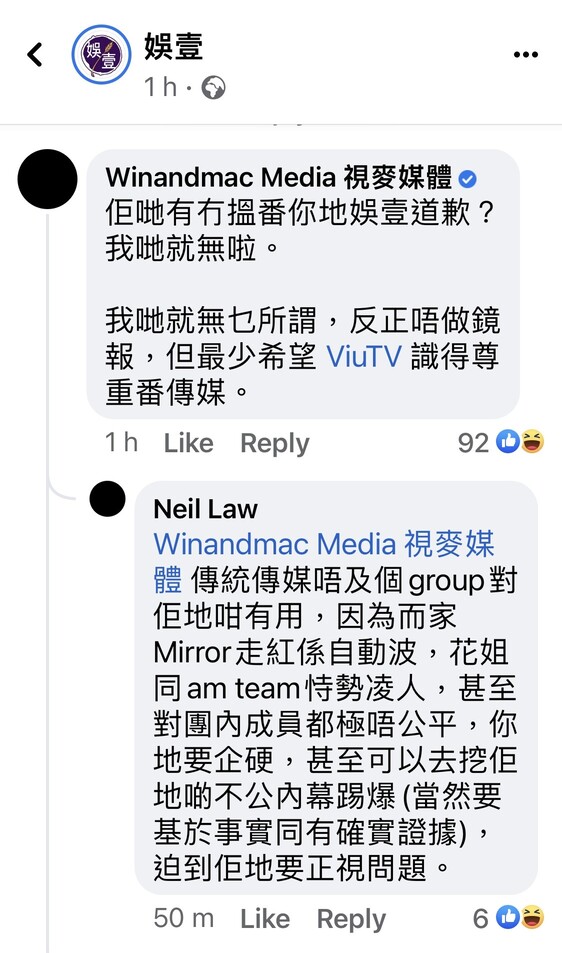Open the 娛壹 page profile picture
Image resolution: width=562 pixels, height=953 pixels.
(101, 55)
